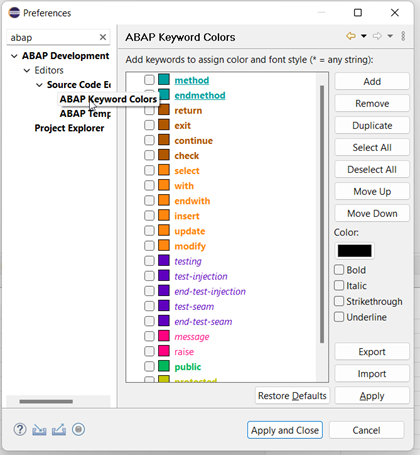420x455 pixels.
Task: Click the Apply button
Action: point(372,396)
